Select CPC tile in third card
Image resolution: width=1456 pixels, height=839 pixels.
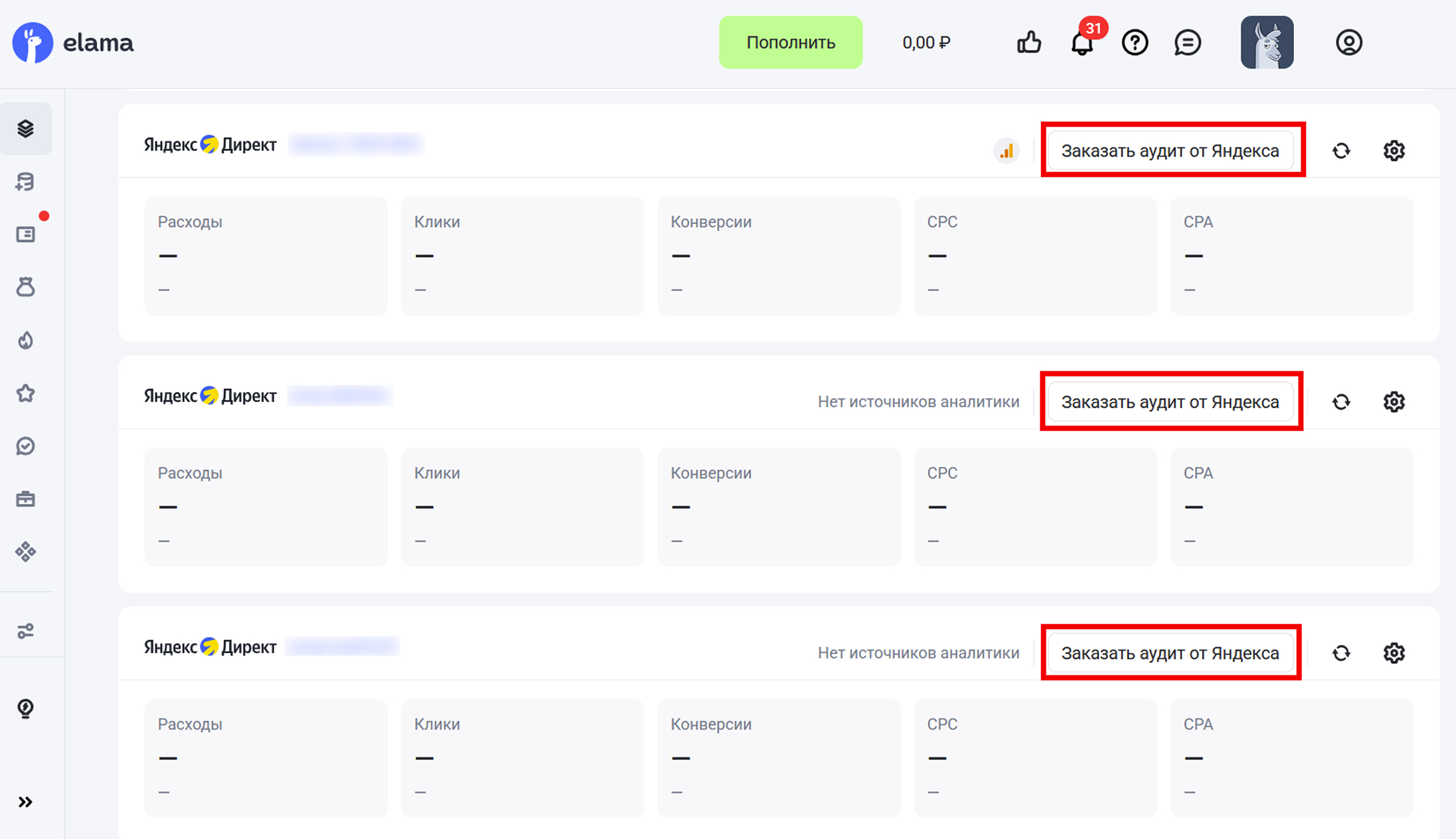coord(1035,759)
